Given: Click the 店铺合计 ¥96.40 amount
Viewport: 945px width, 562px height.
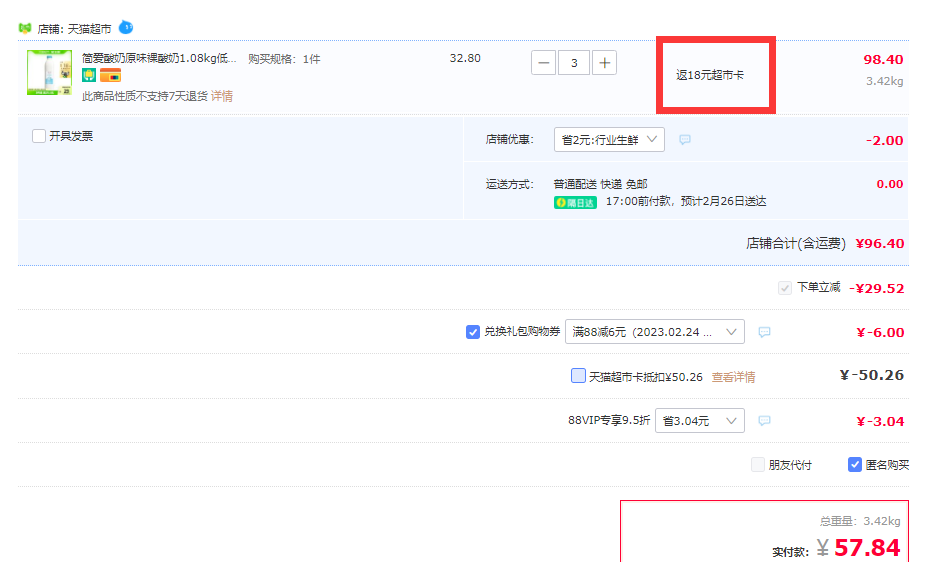Looking at the screenshot, I should click(880, 243).
